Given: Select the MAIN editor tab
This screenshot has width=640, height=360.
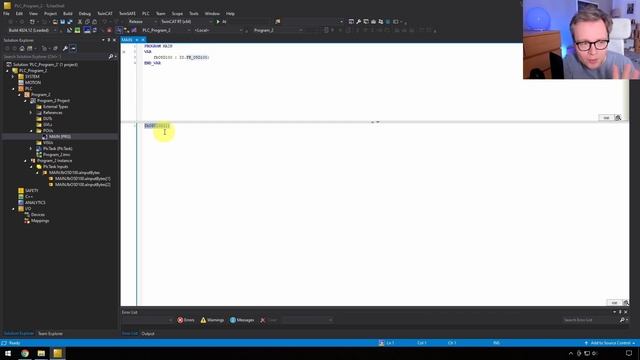Looking at the screenshot, I should click(127, 40).
